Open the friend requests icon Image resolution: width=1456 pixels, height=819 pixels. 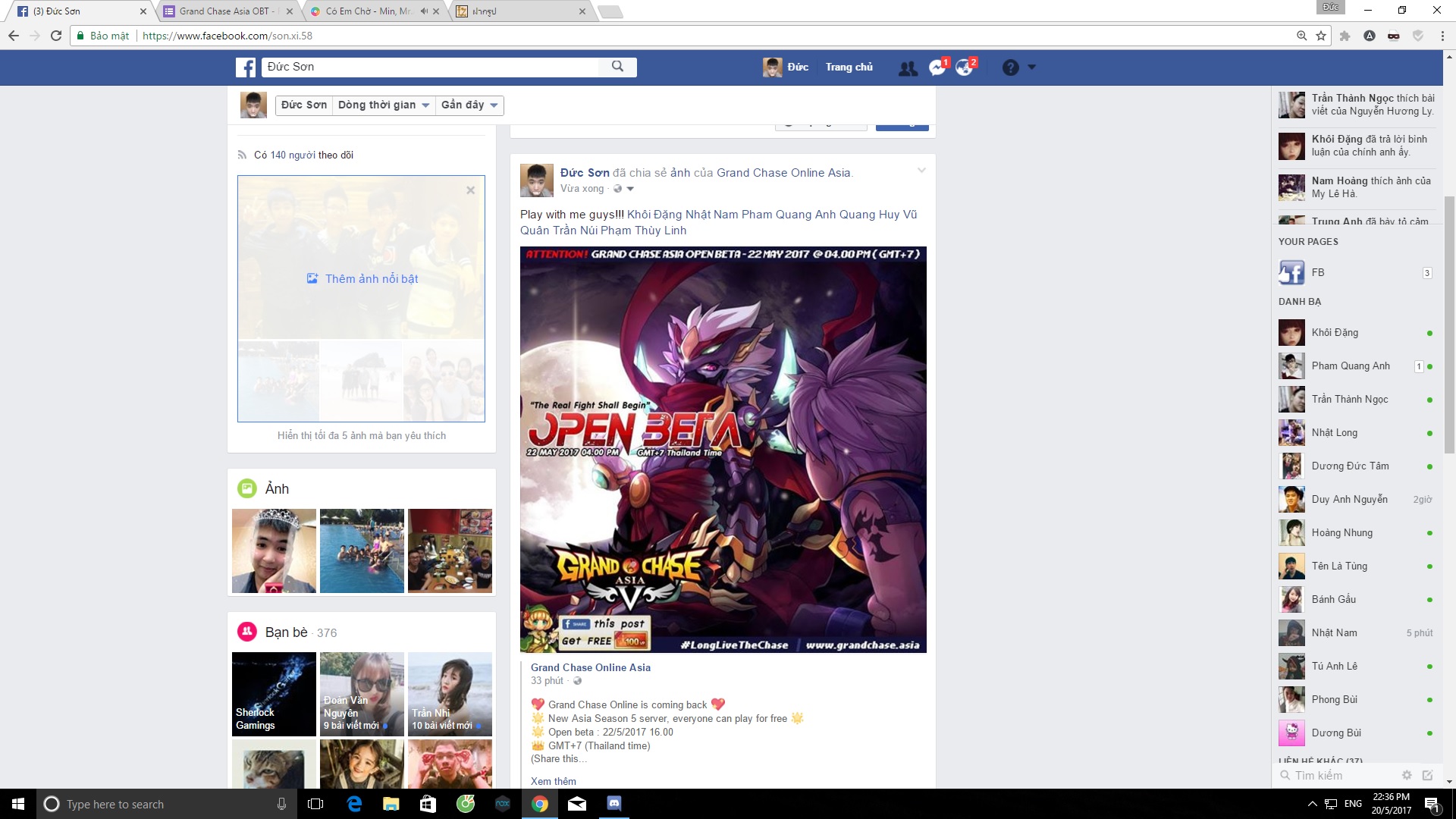pos(907,68)
